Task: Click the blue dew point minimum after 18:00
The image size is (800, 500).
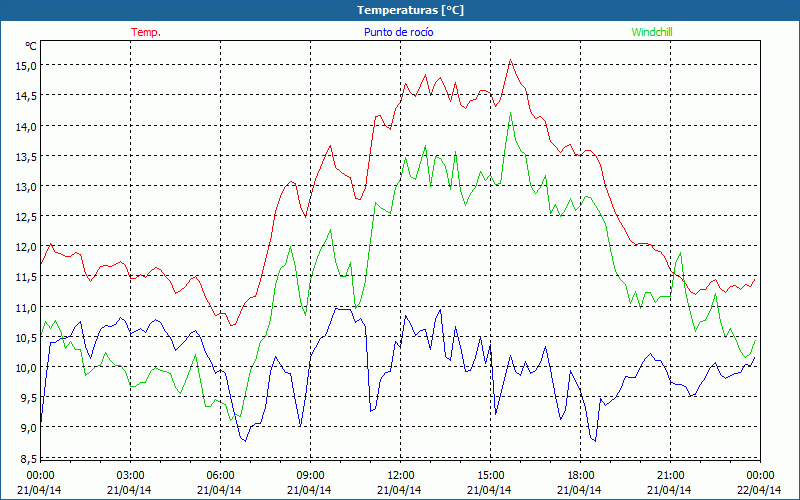Action: coord(595,440)
